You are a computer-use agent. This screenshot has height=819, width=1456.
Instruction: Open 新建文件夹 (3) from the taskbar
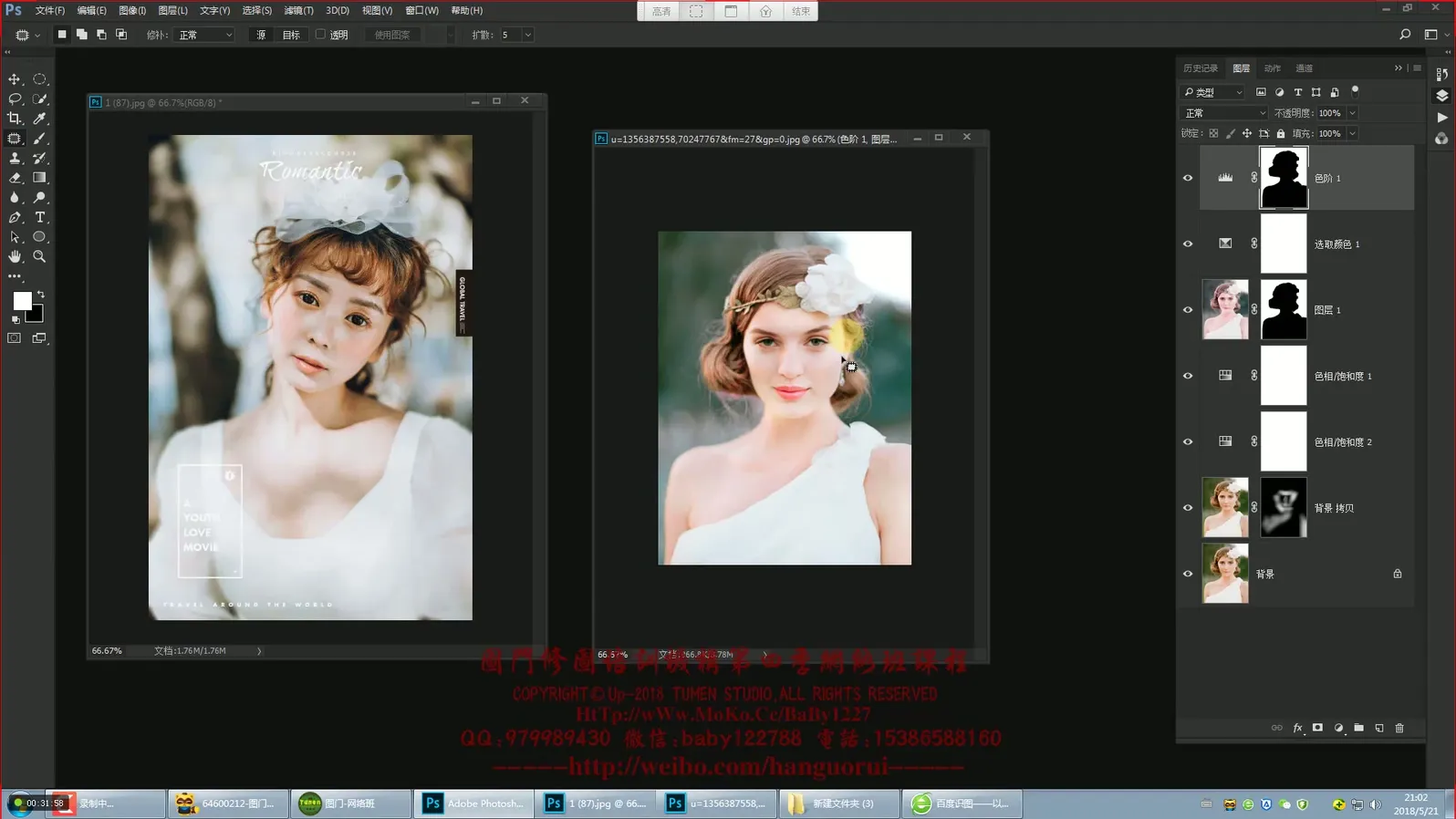click(838, 803)
